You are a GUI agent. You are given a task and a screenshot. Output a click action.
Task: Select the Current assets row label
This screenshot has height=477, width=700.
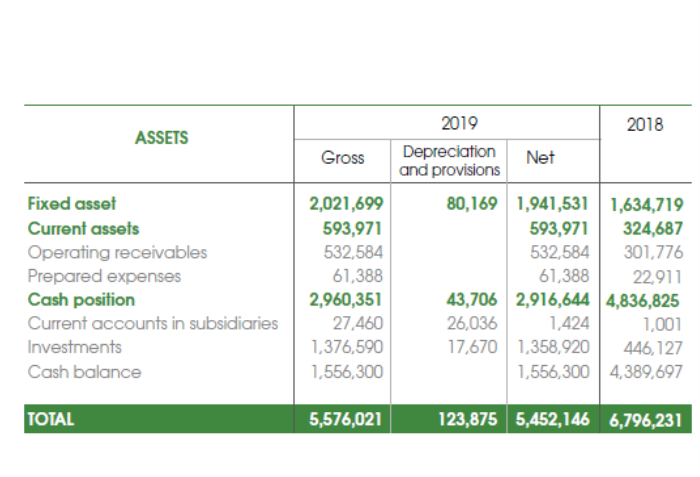83,228
